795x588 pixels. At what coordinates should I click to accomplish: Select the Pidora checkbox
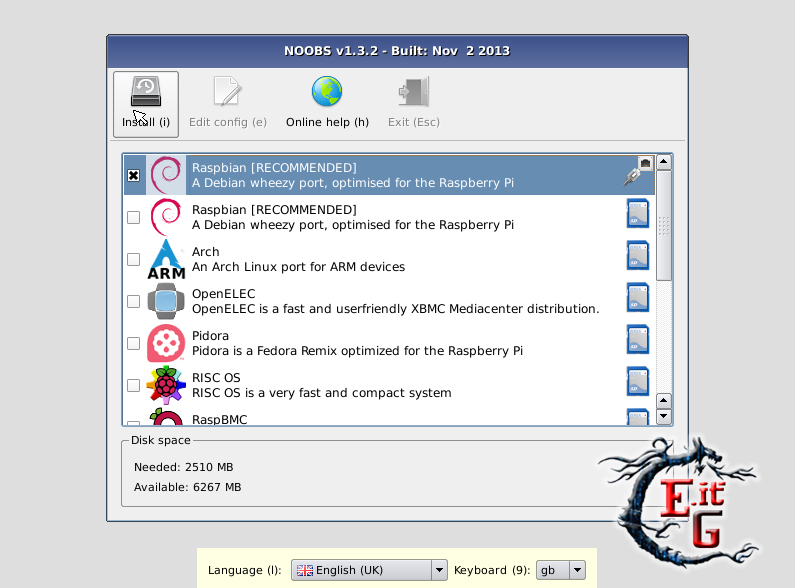click(133, 344)
